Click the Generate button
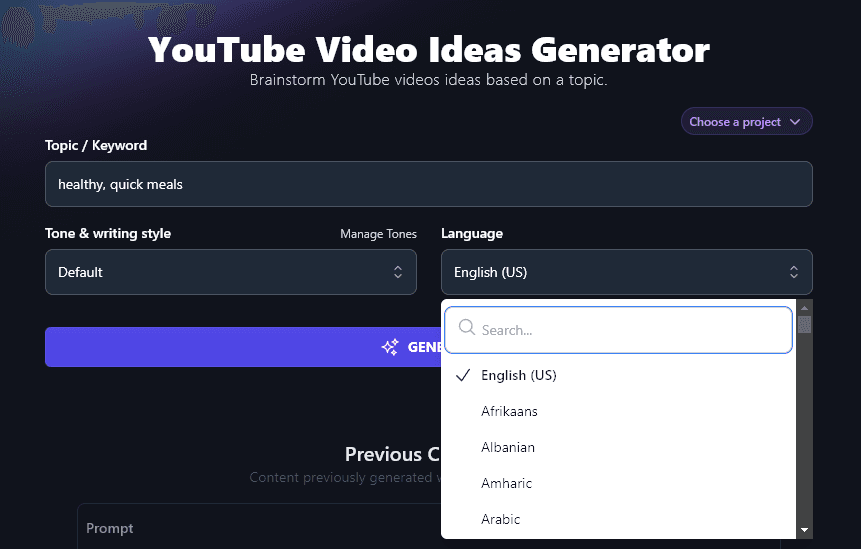The image size is (861, 549). tap(243, 347)
